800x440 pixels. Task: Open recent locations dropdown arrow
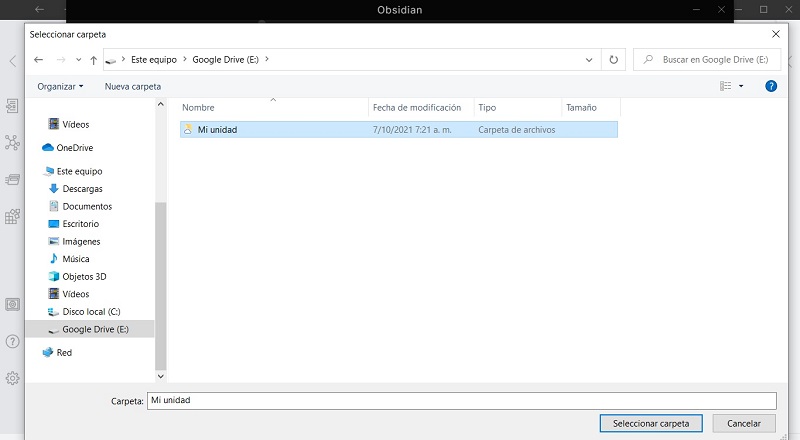point(79,60)
